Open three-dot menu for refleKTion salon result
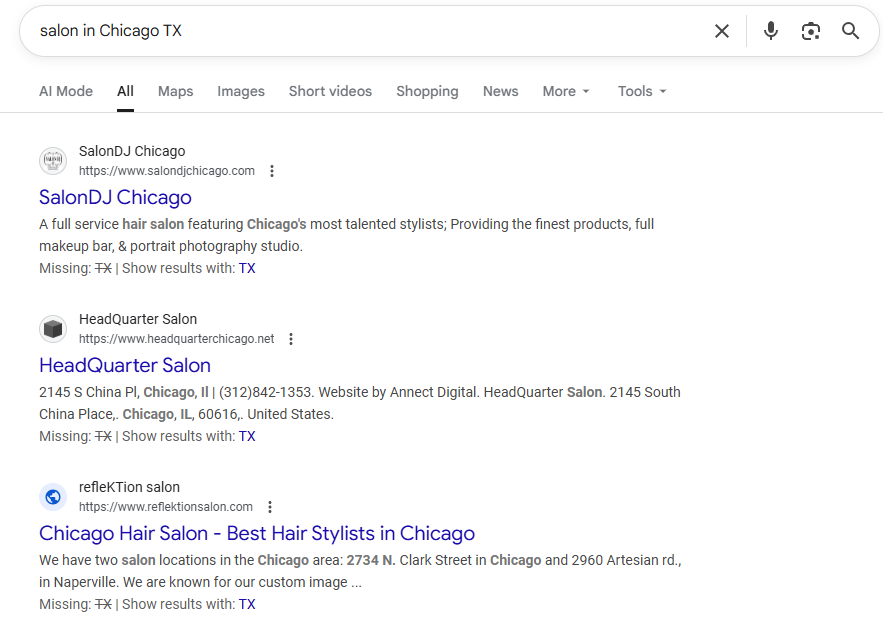 [269, 507]
